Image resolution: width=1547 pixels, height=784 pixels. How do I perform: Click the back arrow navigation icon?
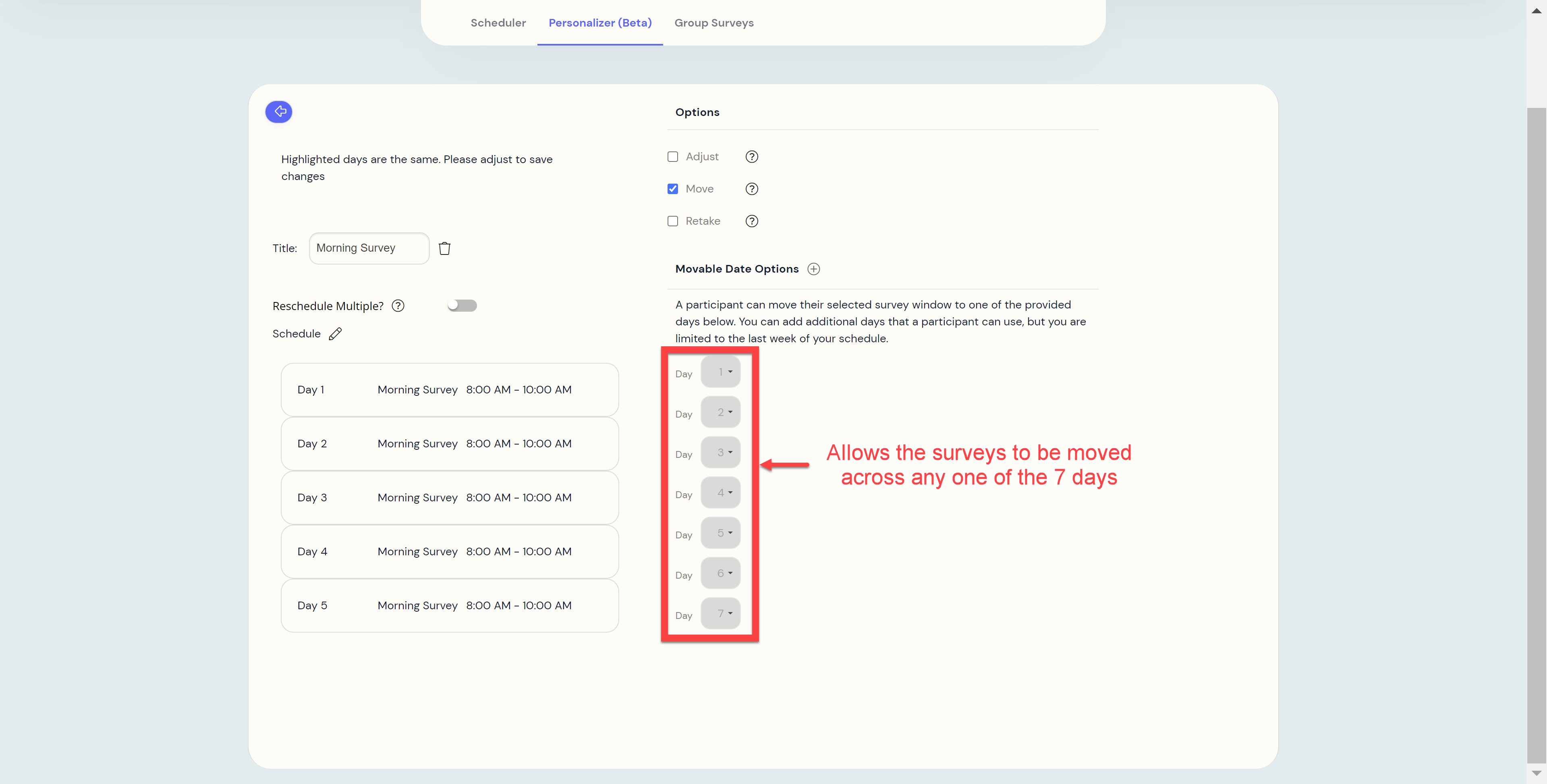pos(280,111)
